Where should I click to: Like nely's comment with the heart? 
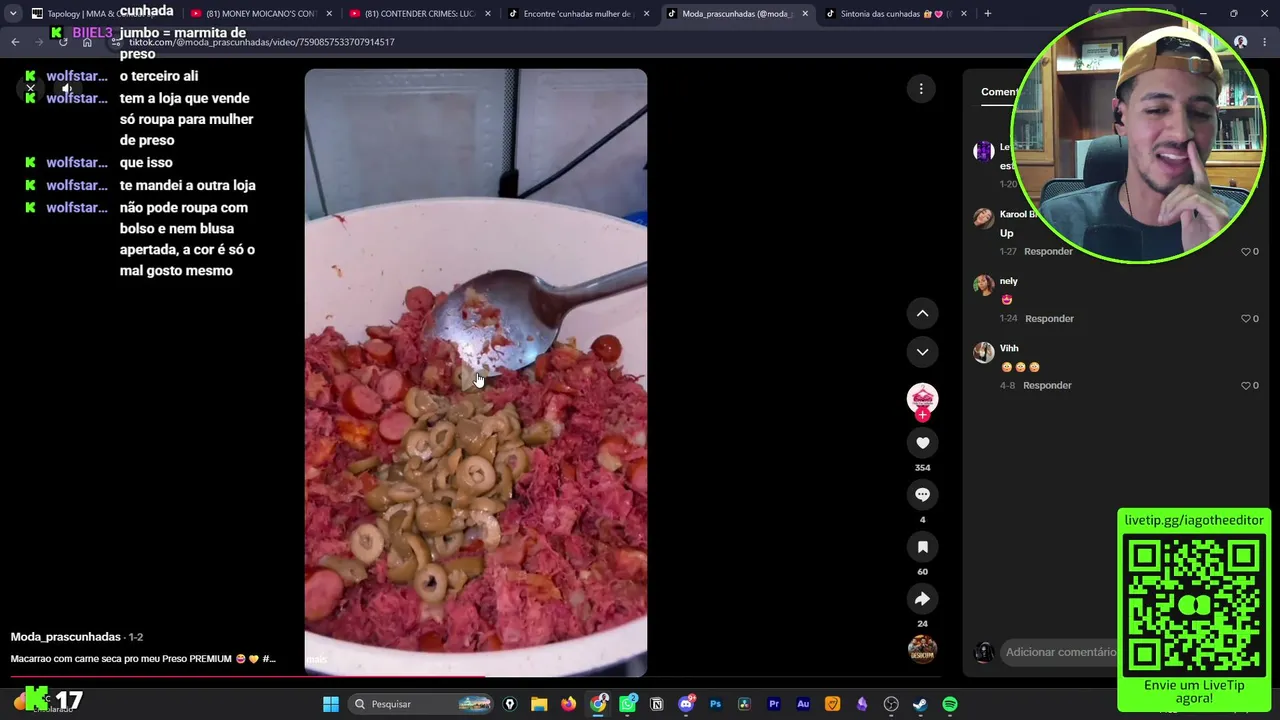click(x=1246, y=318)
